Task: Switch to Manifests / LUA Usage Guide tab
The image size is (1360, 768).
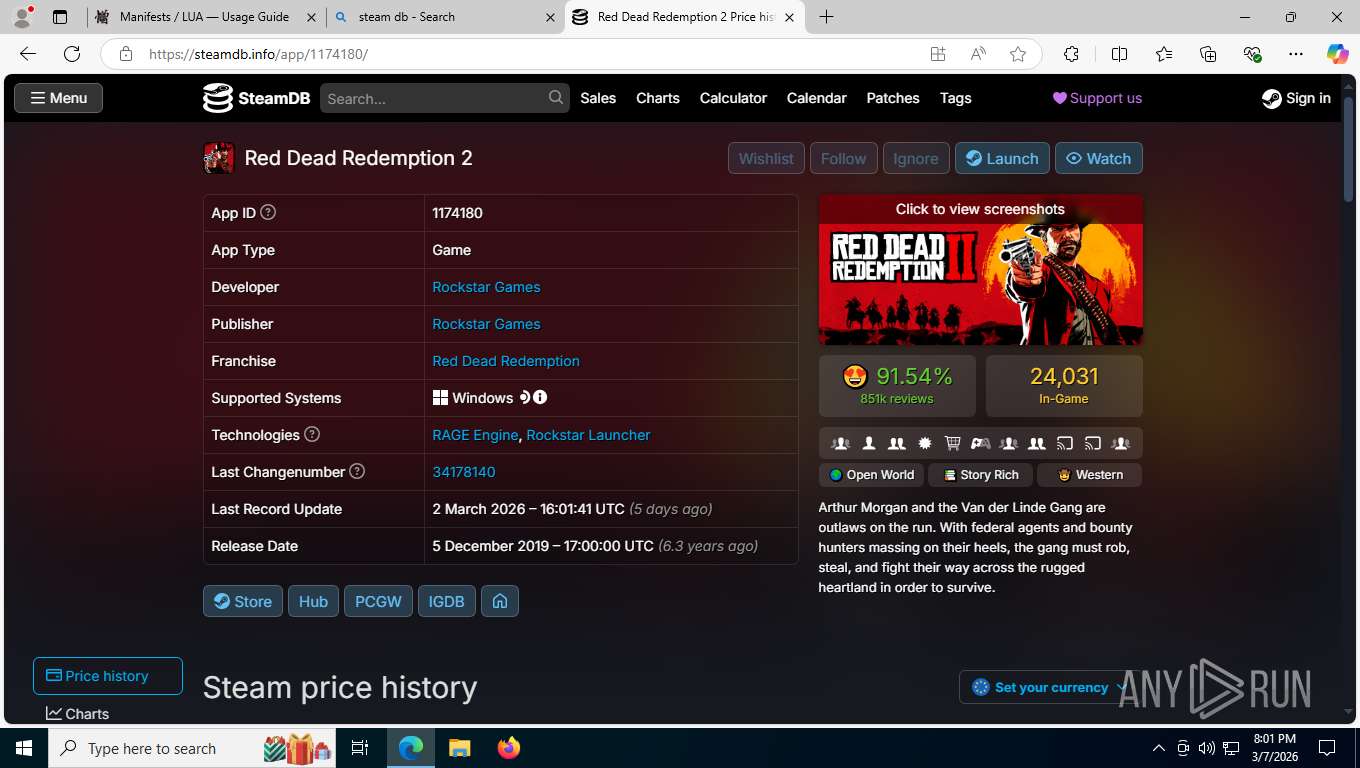Action: [205, 17]
